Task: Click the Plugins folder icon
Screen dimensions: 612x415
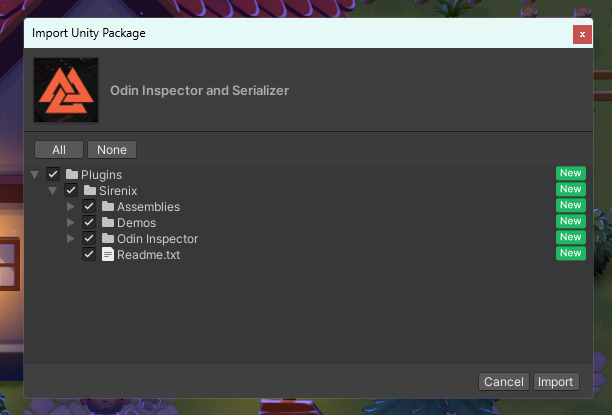Action: (72, 174)
